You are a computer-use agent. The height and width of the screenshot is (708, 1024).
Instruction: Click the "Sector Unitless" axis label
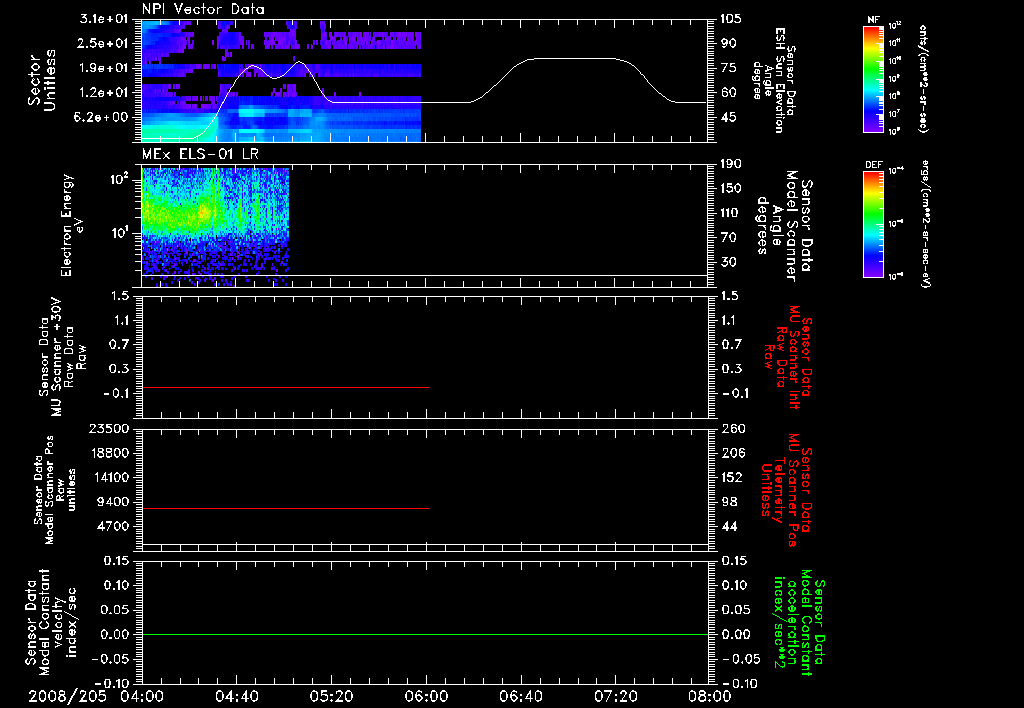point(41,80)
